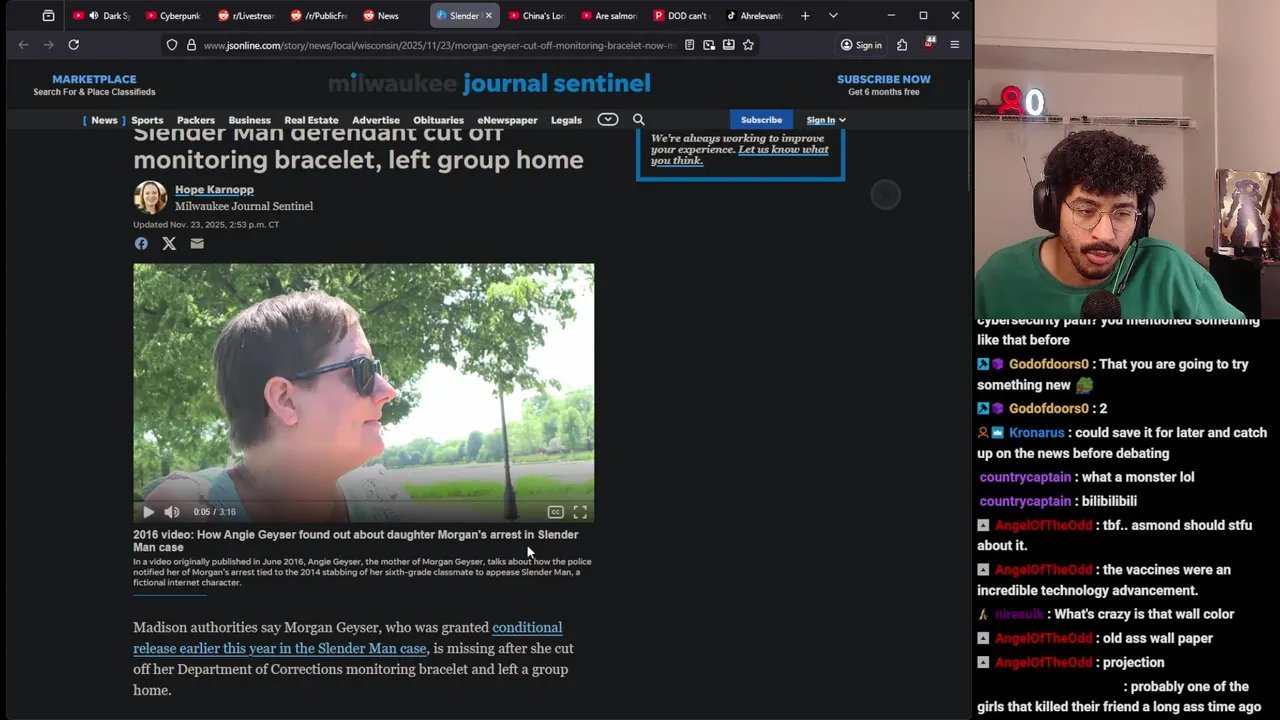The image size is (1280, 720).
Task: Select the Packers nav item
Action: 196,120
